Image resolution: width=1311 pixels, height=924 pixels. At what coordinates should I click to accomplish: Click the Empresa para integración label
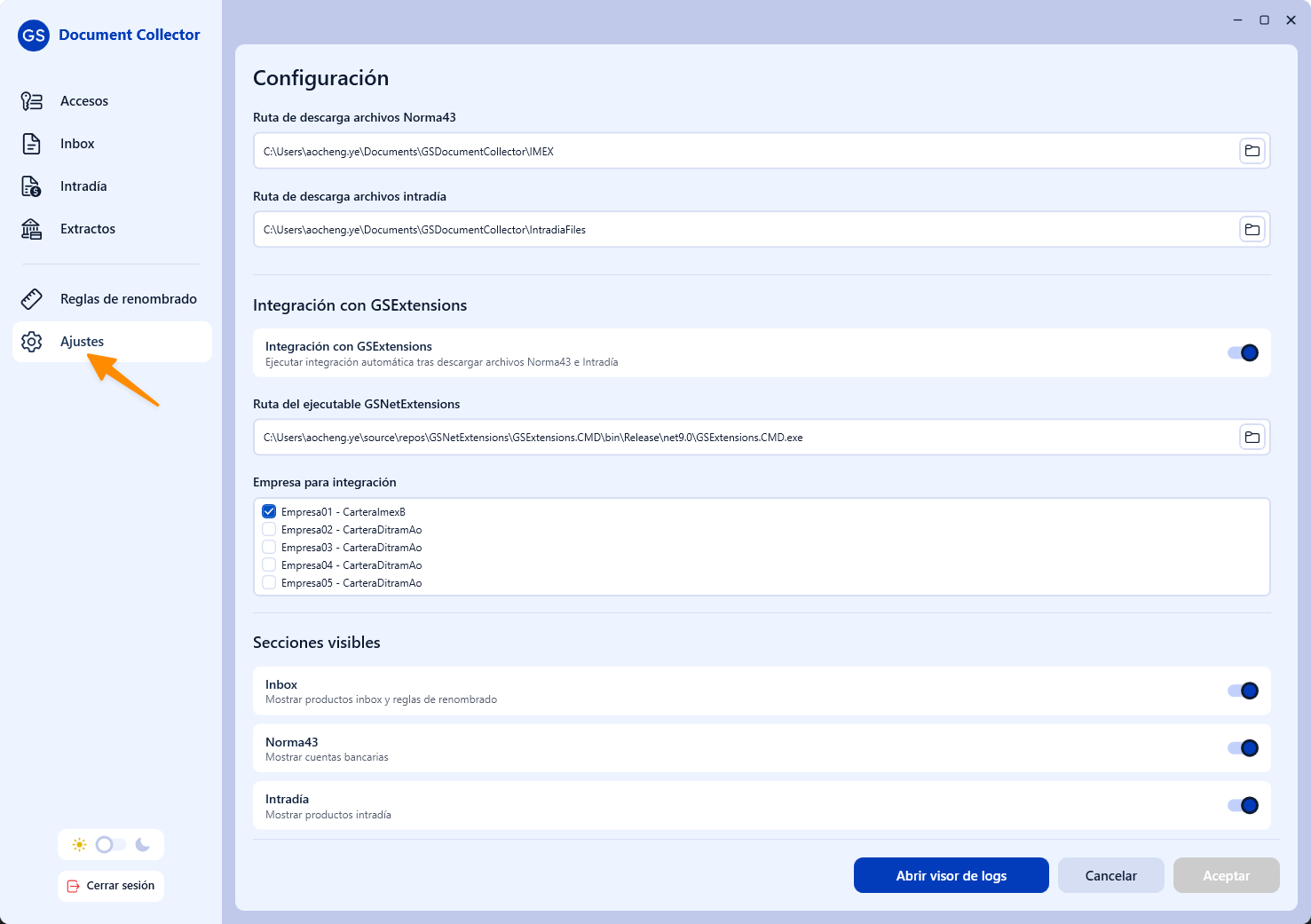click(325, 482)
